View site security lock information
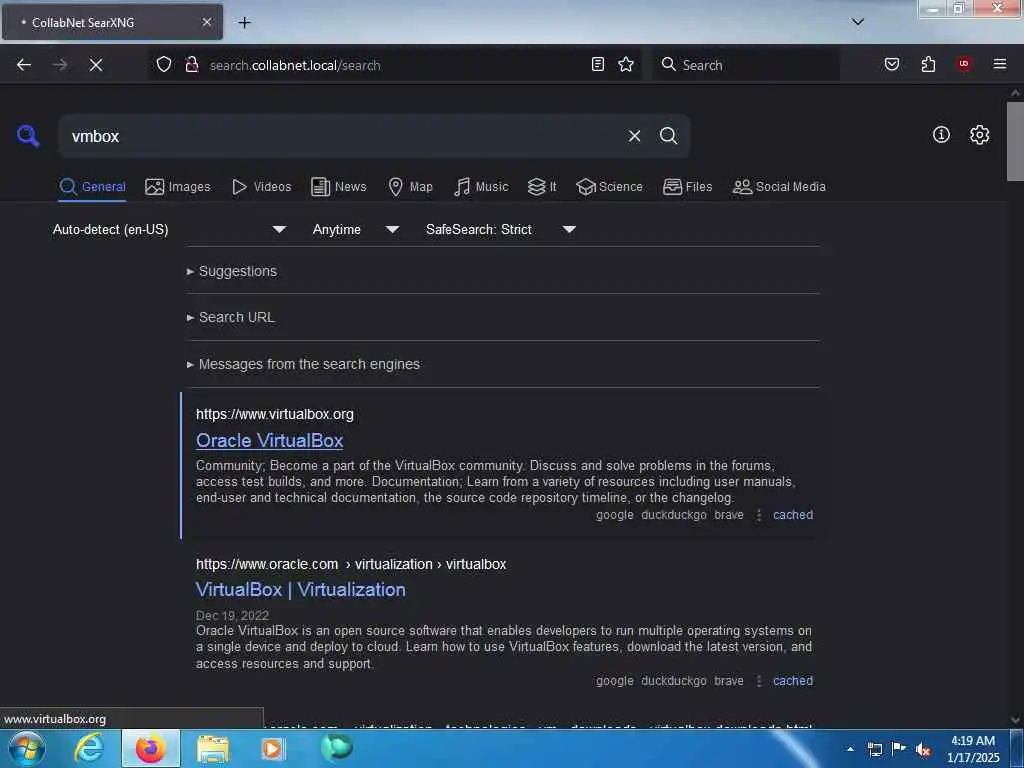Screen dimensions: 1024x768 point(191,64)
